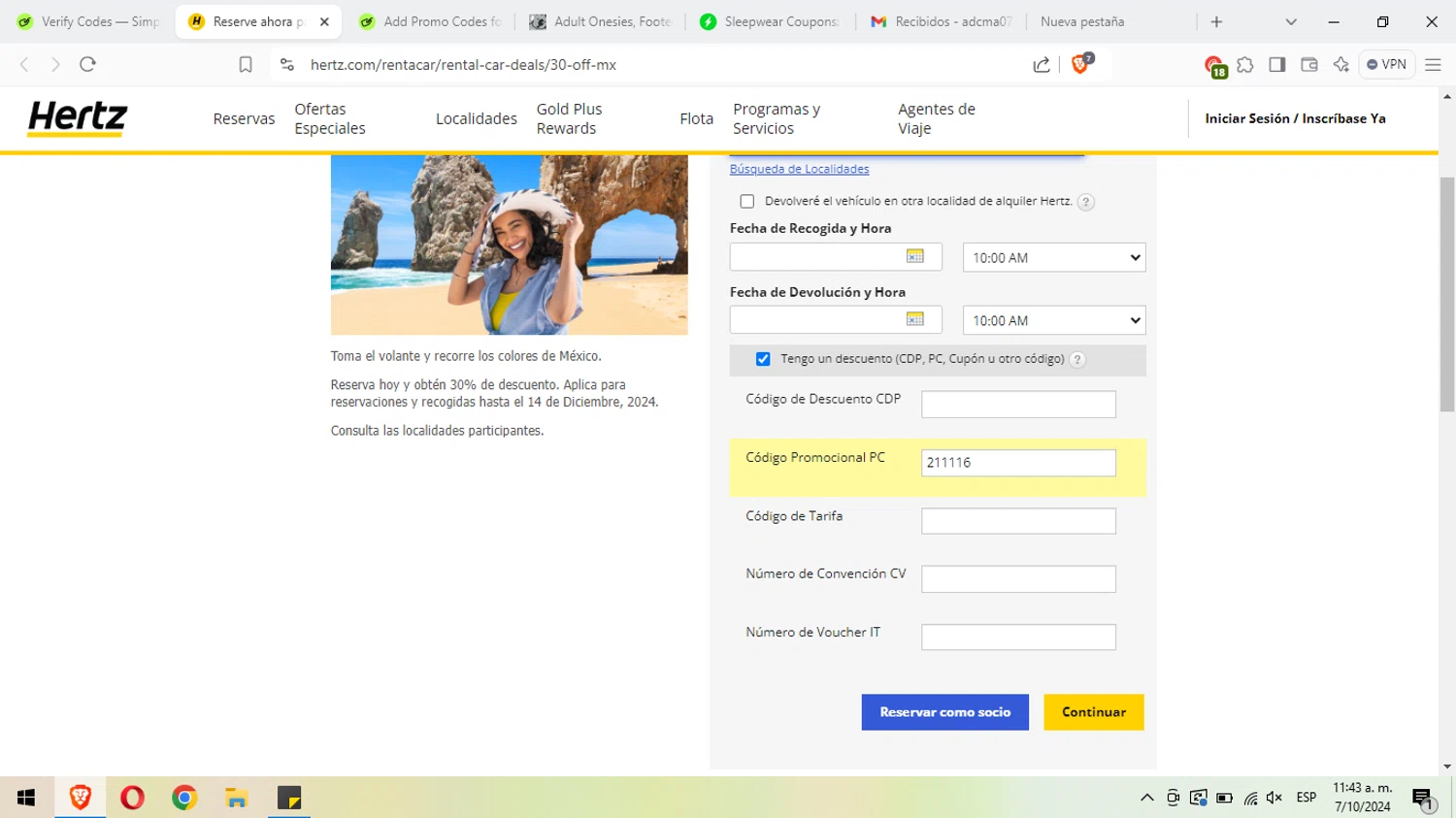
Task: Click the 'Reservar como socio' button
Action: [x=945, y=712]
